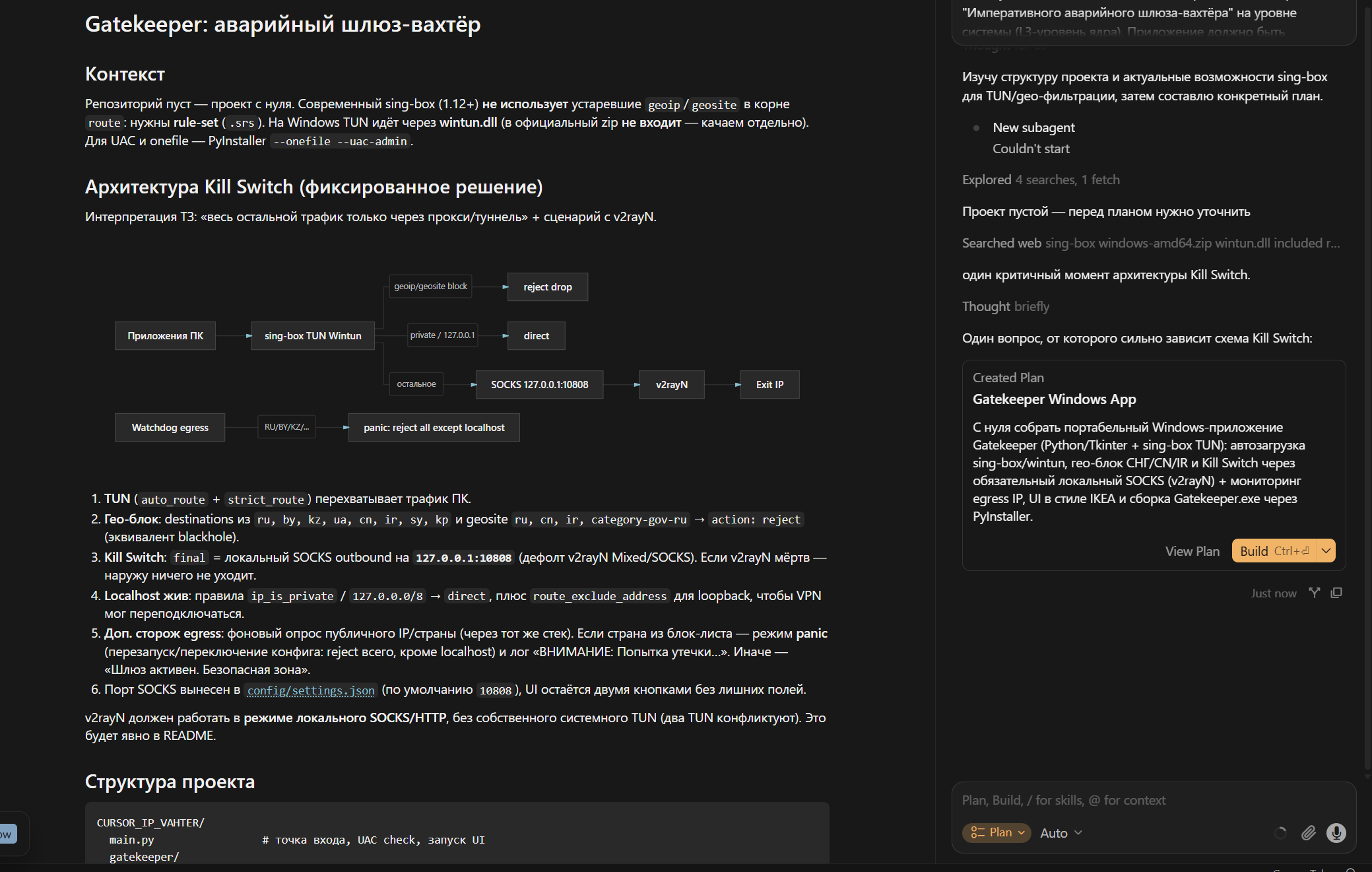The width and height of the screenshot is (1372, 872).
Task: Click the chat input field placeholder
Action: coord(1063,800)
